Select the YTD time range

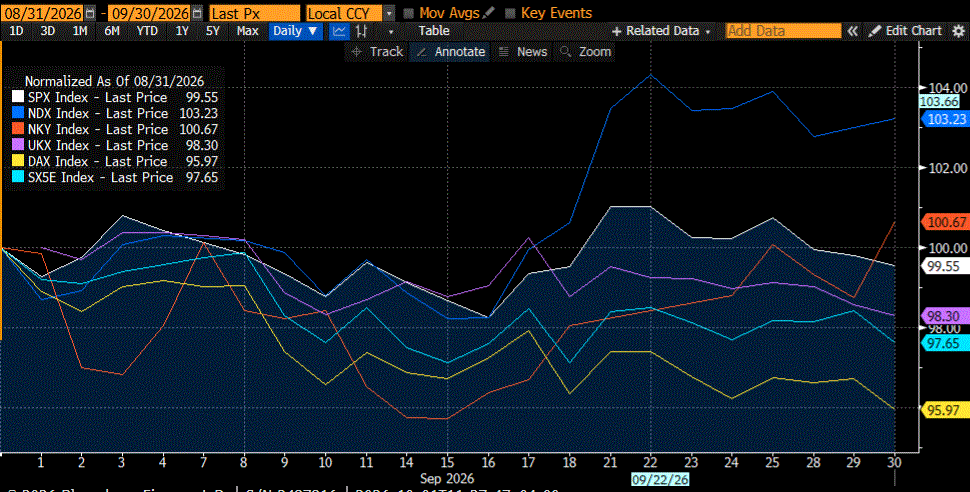click(147, 31)
